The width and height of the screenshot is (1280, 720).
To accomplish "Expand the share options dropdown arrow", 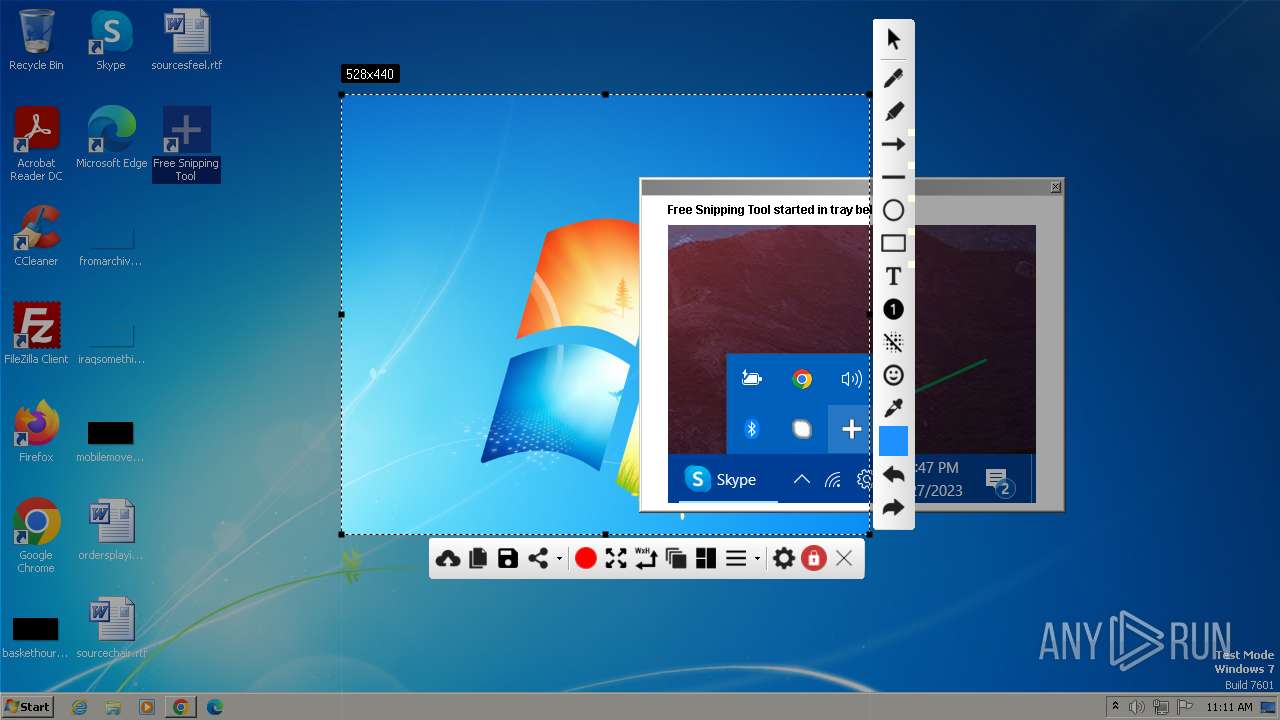I will pyautogui.click(x=559, y=559).
